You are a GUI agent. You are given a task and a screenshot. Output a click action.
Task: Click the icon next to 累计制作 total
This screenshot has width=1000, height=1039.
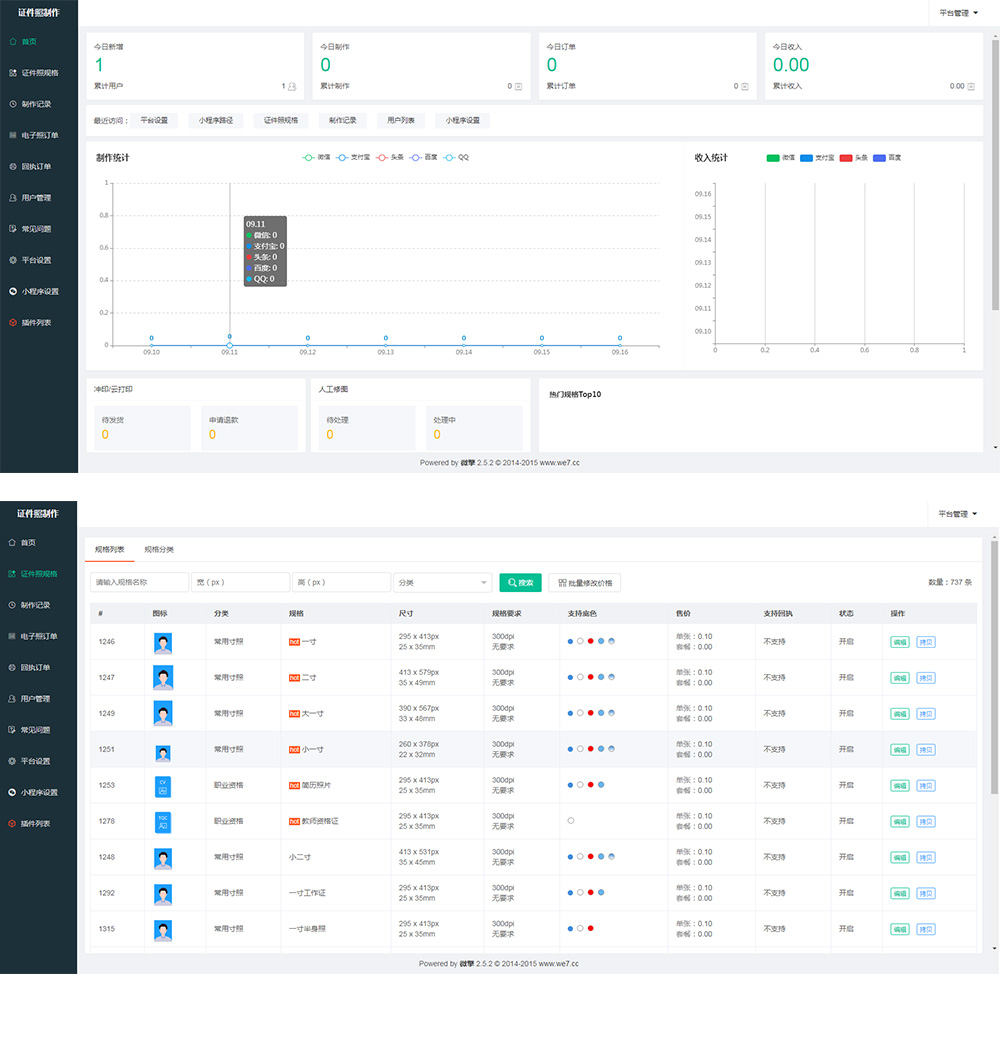(518, 87)
